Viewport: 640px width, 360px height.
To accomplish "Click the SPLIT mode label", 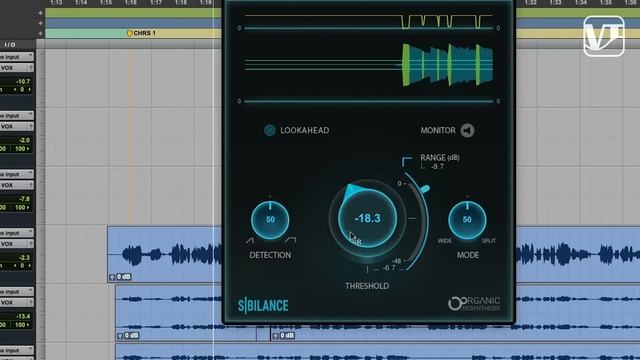I will click(x=489, y=241).
